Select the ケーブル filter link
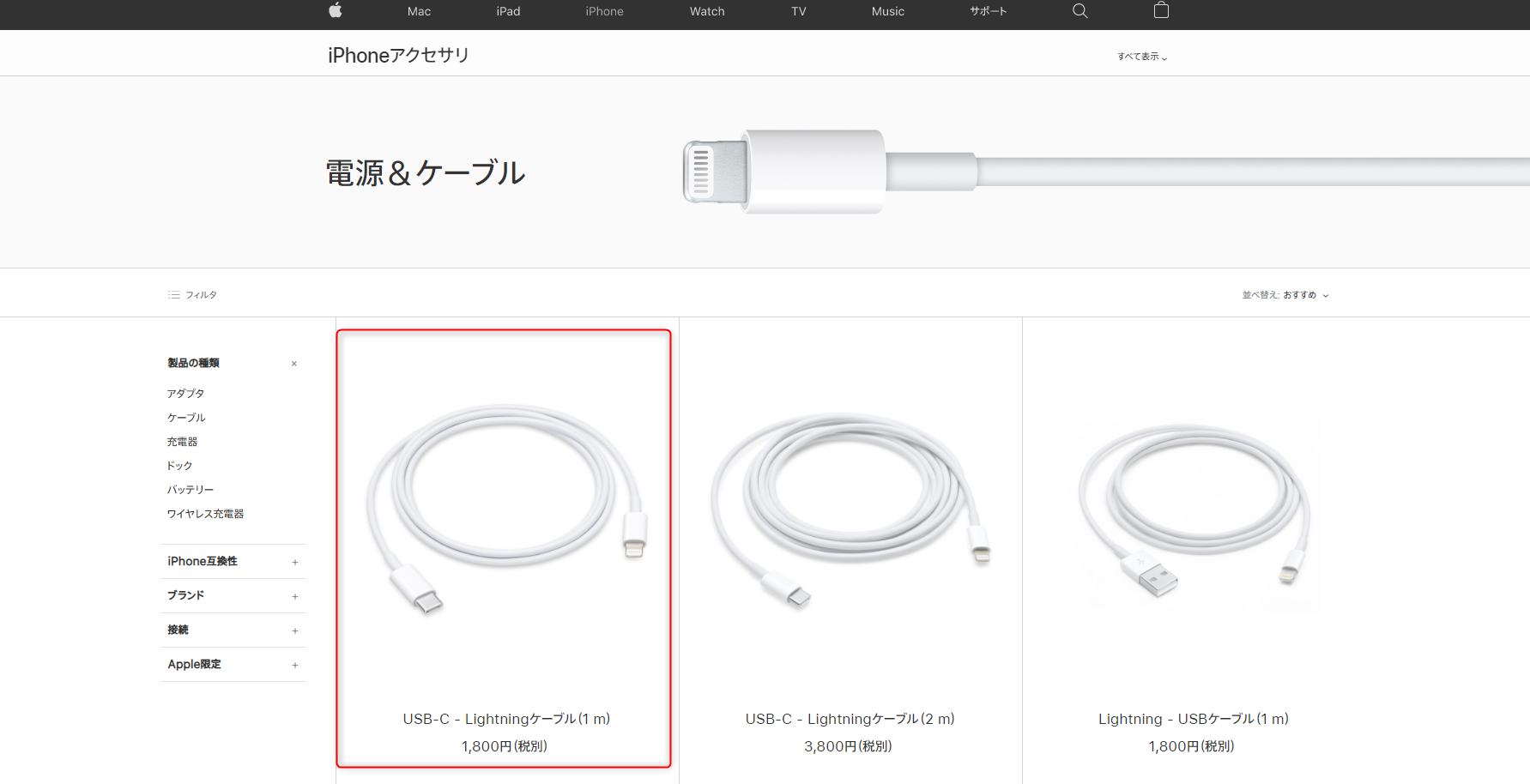The width and height of the screenshot is (1530, 784). pos(186,418)
